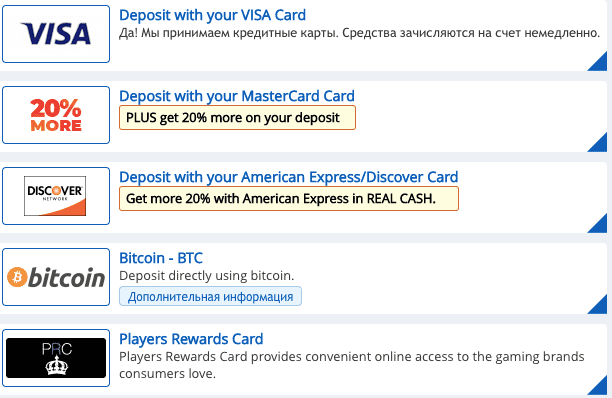Select the black PRC crown card logo
Image resolution: width=612 pixels, height=398 pixels.
tap(56, 358)
